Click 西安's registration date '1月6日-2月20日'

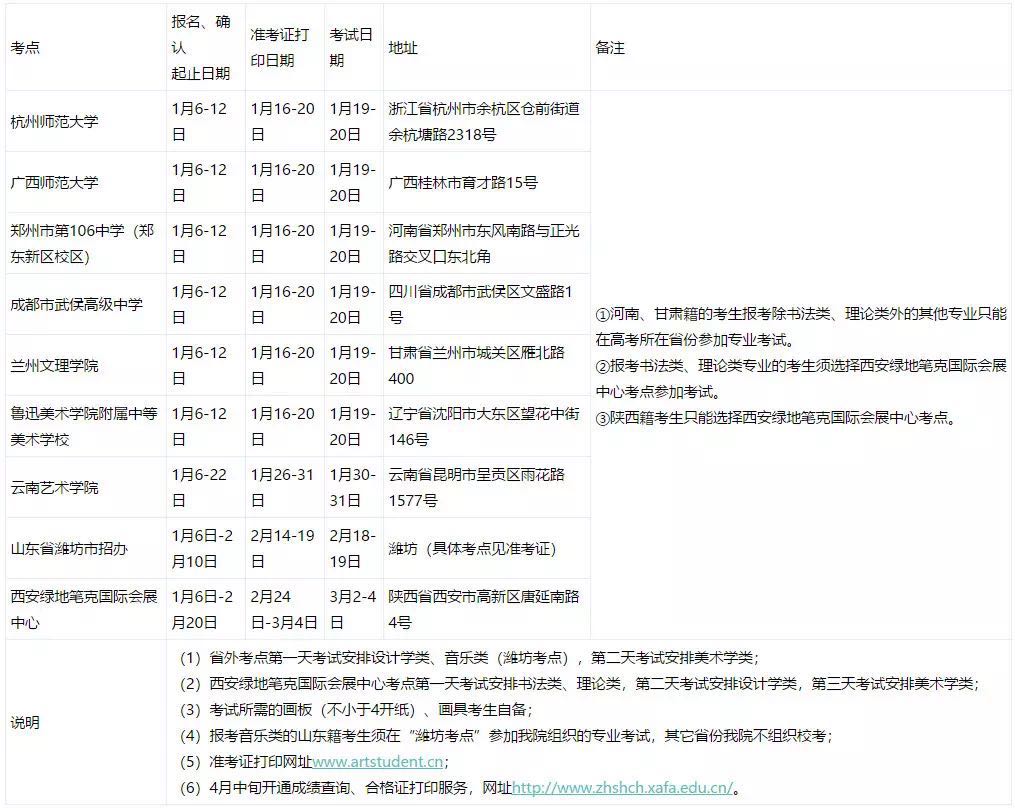coord(202,609)
